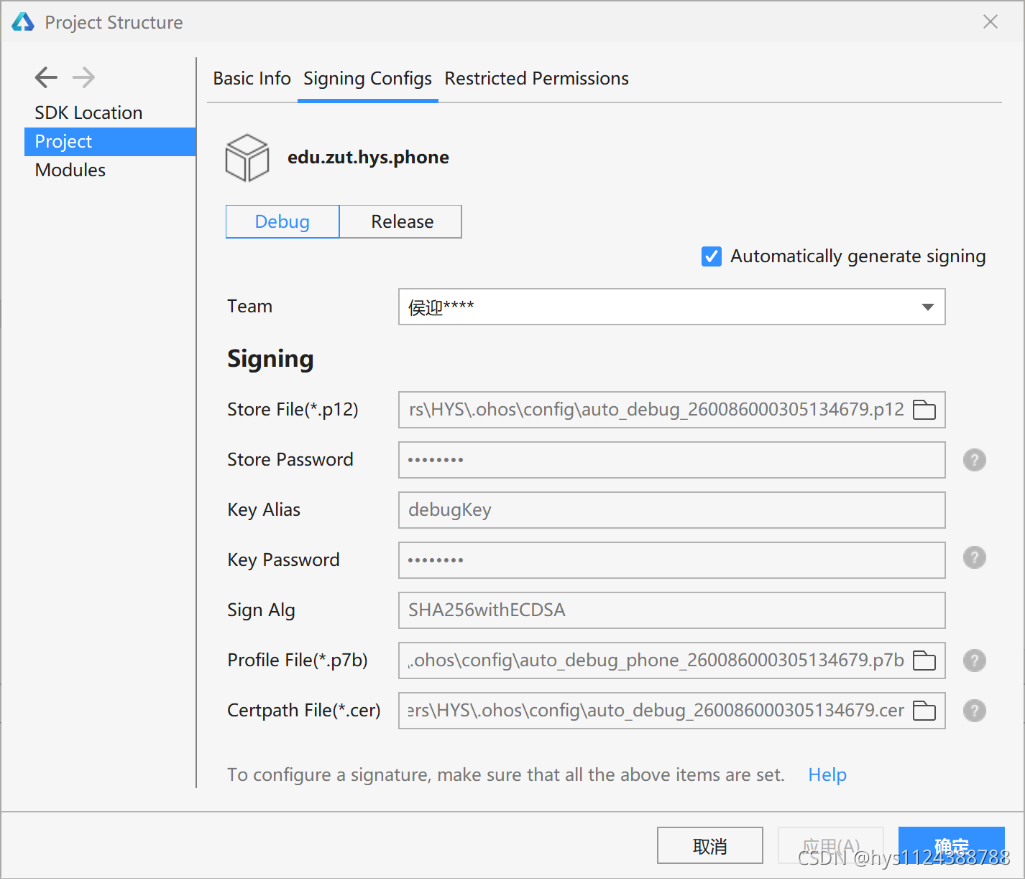1025x879 pixels.
Task: Click the DevEco Studio logo in title bar
Action: pyautogui.click(x=23, y=22)
